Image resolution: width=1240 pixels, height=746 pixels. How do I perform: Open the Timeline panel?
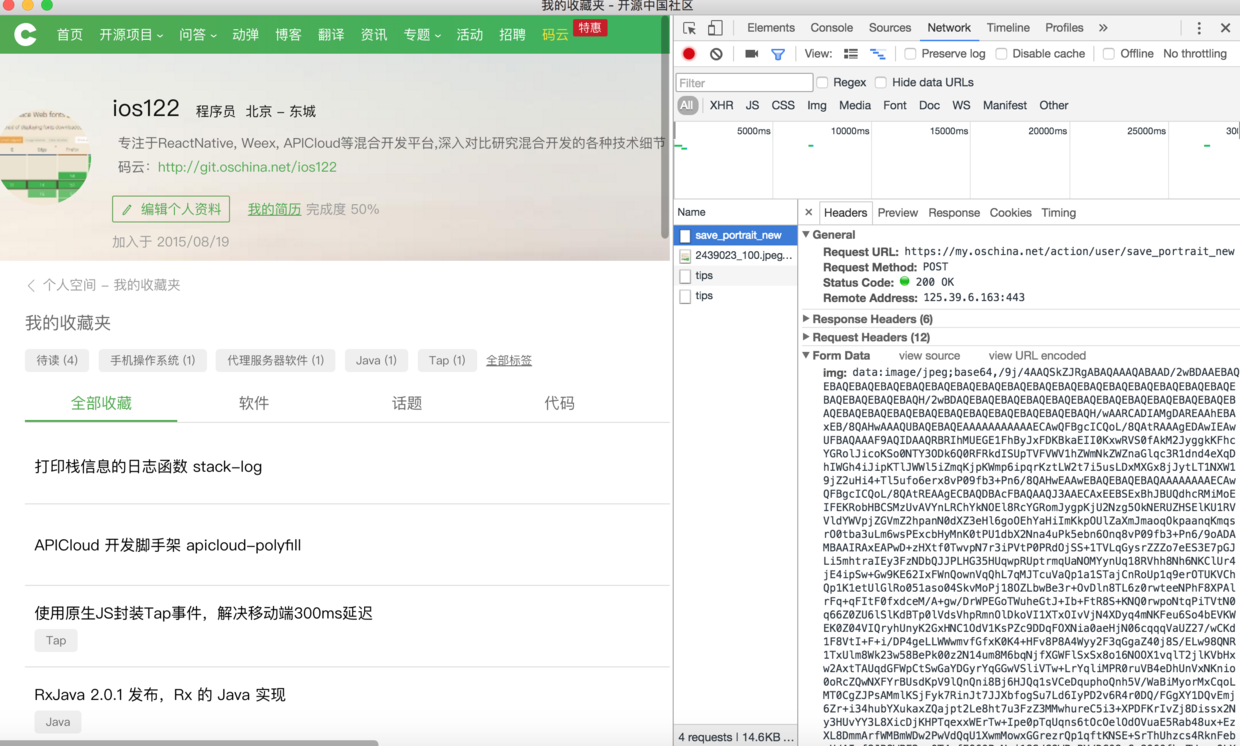pyautogui.click(x=1008, y=28)
